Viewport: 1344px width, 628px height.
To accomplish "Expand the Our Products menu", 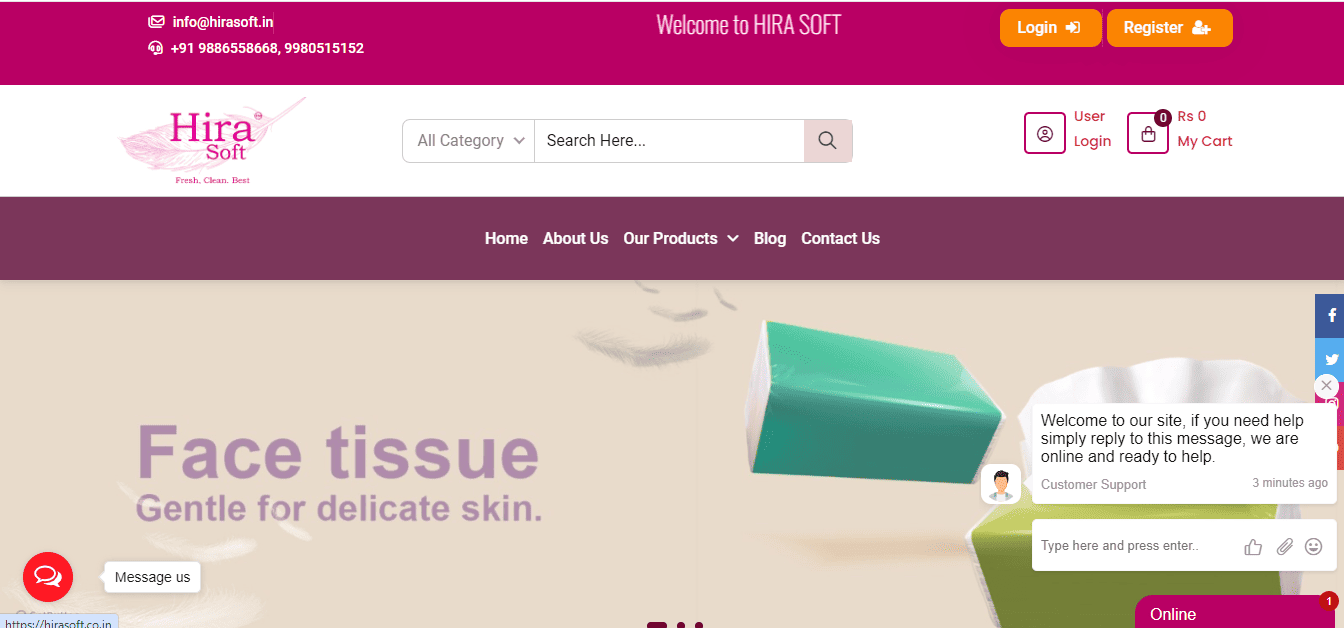I will [x=680, y=238].
